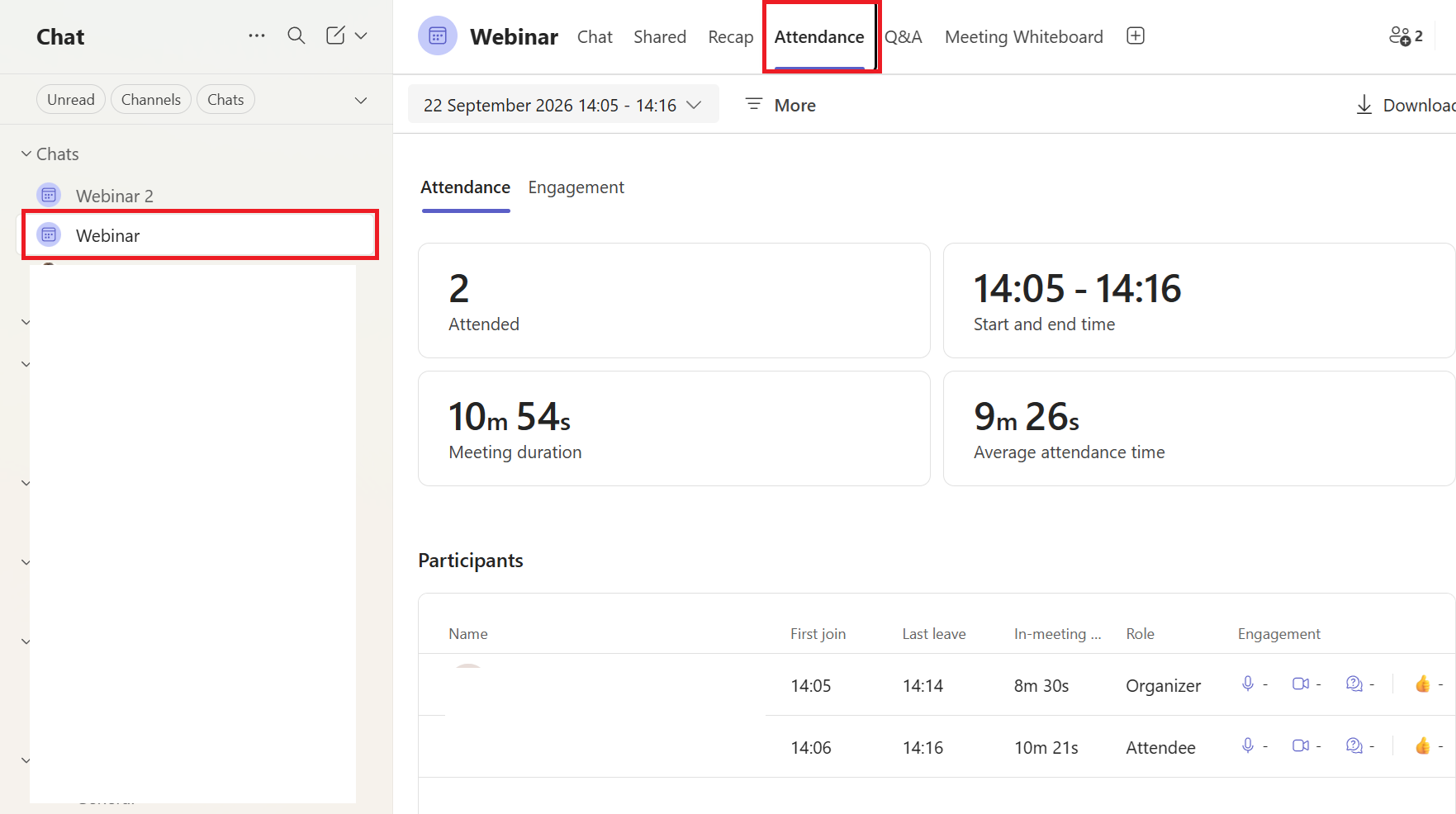Click the camera icon in Attendee row
Image resolution: width=1456 pixels, height=814 pixels.
pyautogui.click(x=1301, y=745)
